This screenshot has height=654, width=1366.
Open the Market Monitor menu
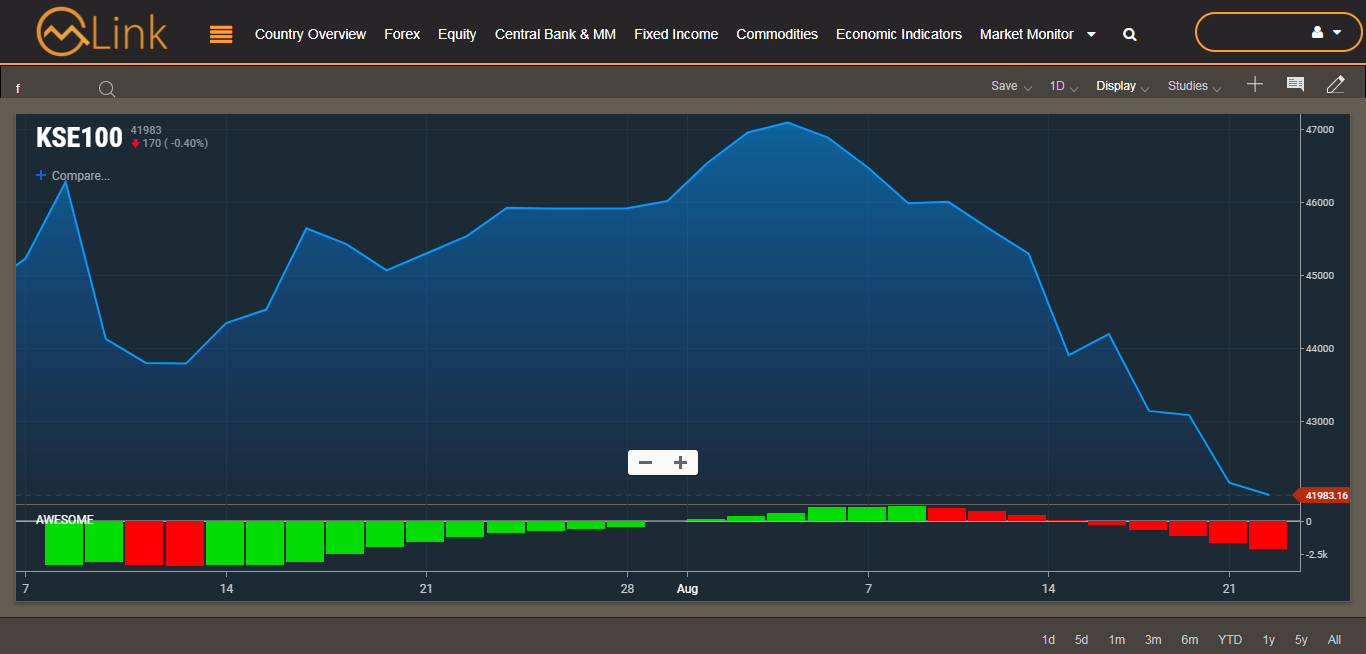pyautogui.click(x=1027, y=34)
